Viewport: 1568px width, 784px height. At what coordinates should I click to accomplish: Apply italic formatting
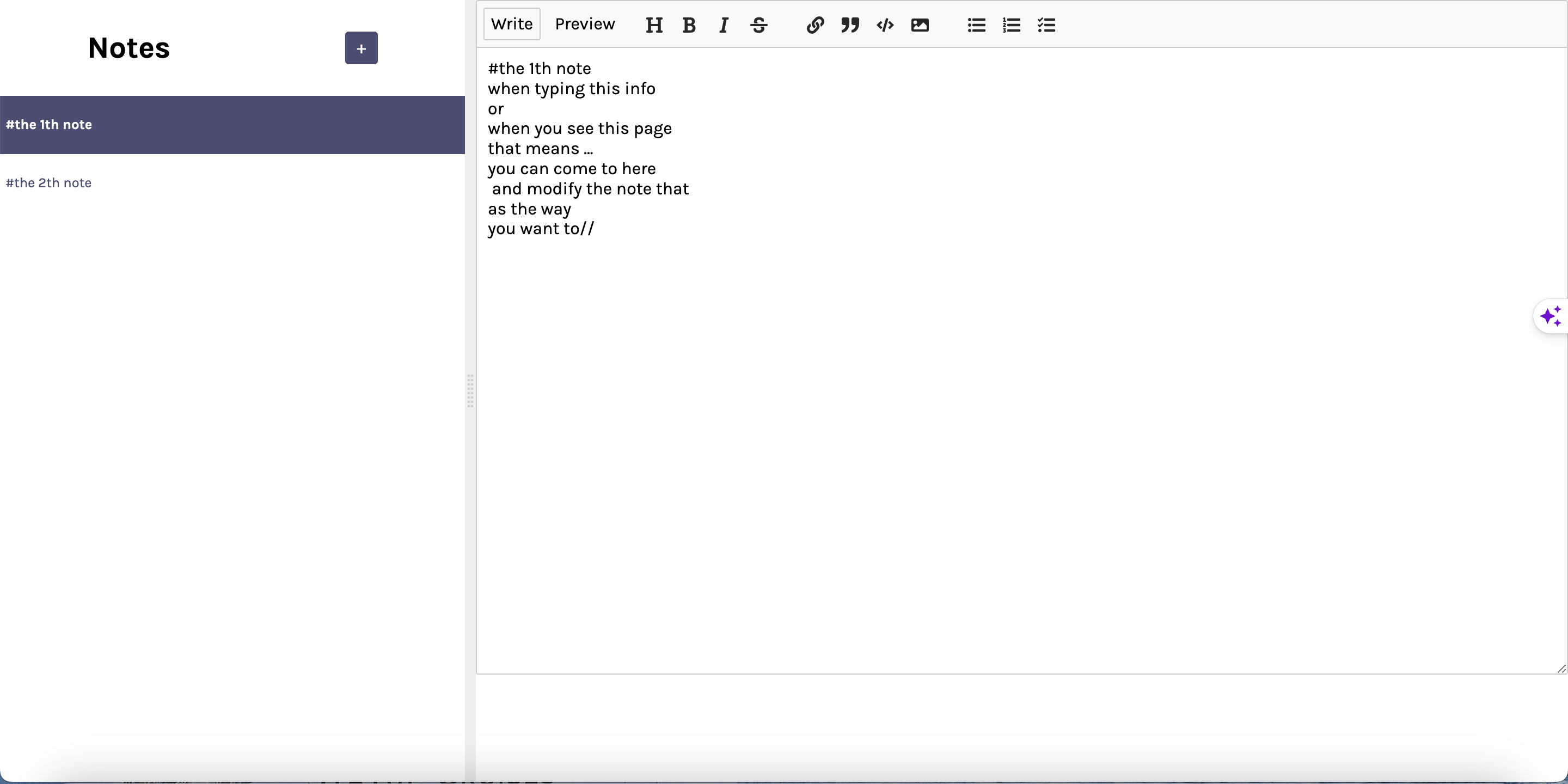(724, 25)
